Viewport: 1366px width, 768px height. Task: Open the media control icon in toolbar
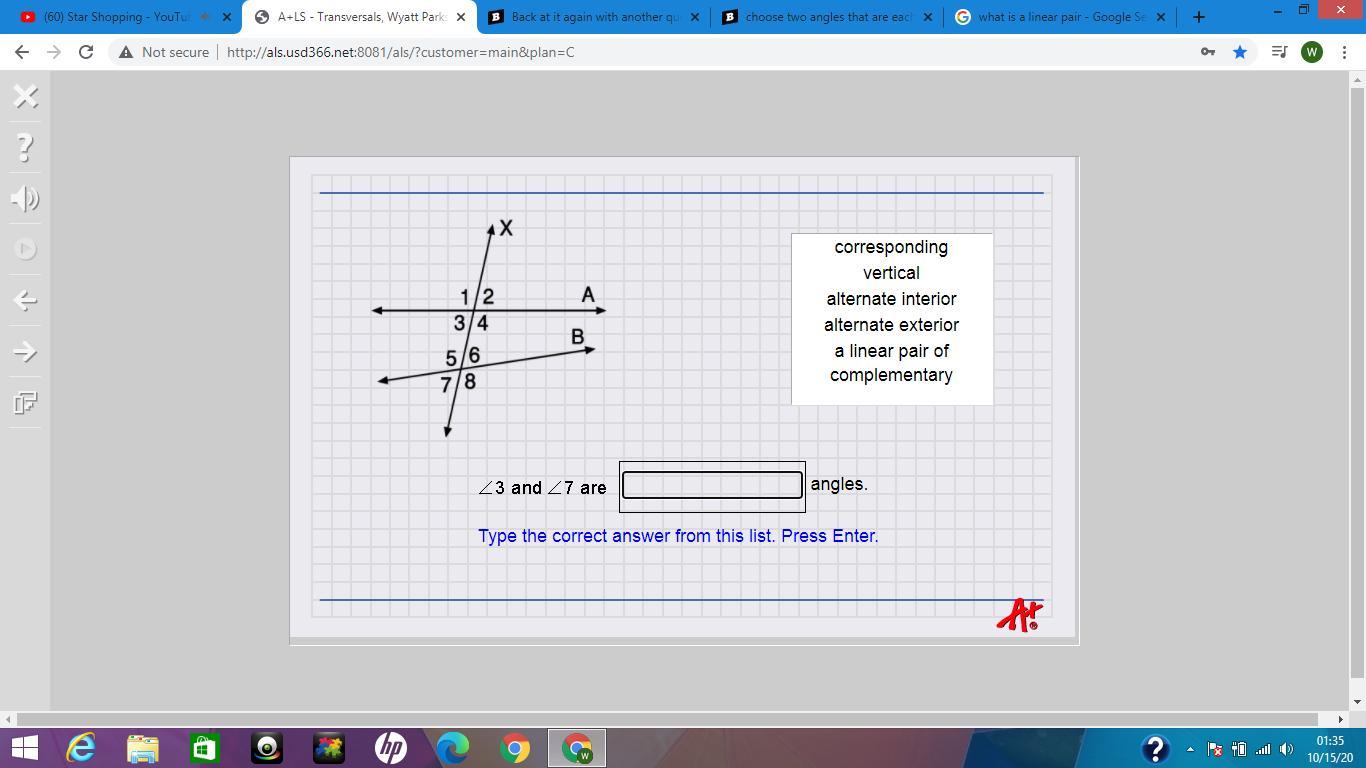[x=1279, y=52]
